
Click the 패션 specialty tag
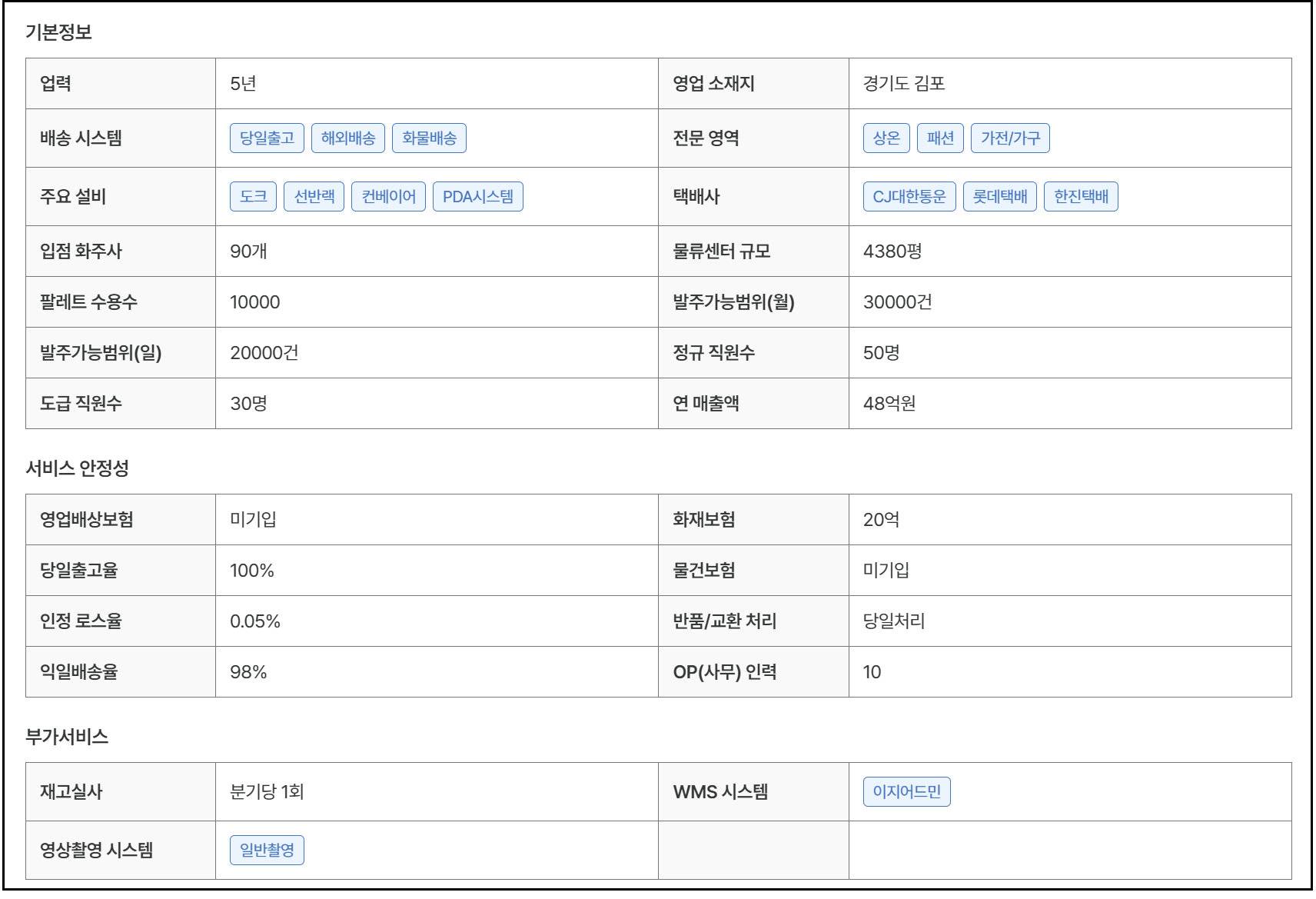(x=940, y=138)
